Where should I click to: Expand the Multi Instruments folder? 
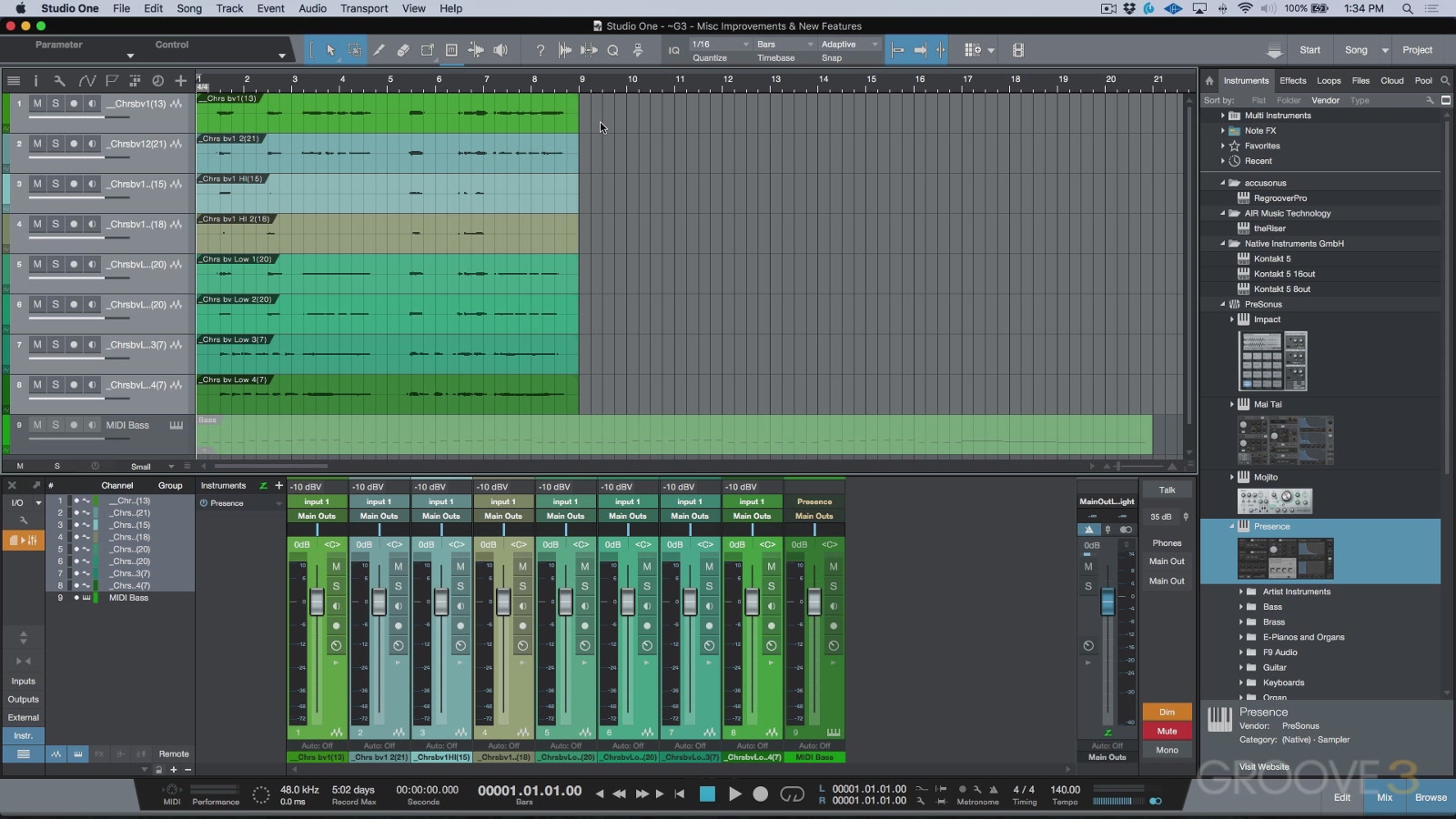coord(1222,116)
